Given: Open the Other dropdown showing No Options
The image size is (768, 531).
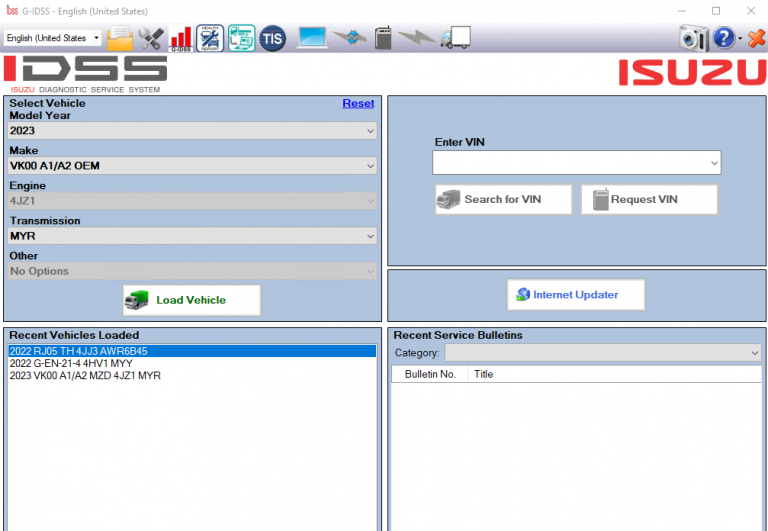Looking at the screenshot, I should 192,271.
